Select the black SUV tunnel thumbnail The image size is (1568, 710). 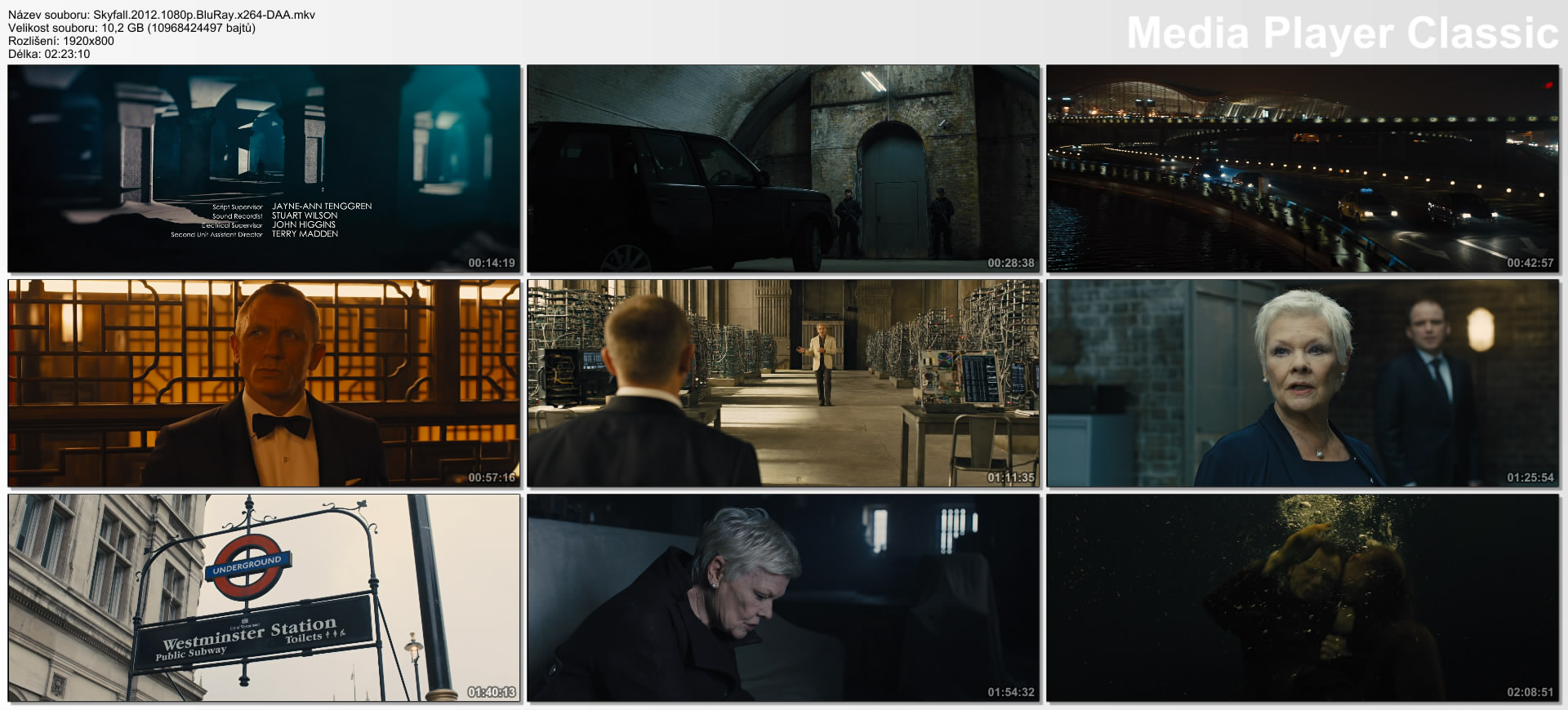(783, 168)
